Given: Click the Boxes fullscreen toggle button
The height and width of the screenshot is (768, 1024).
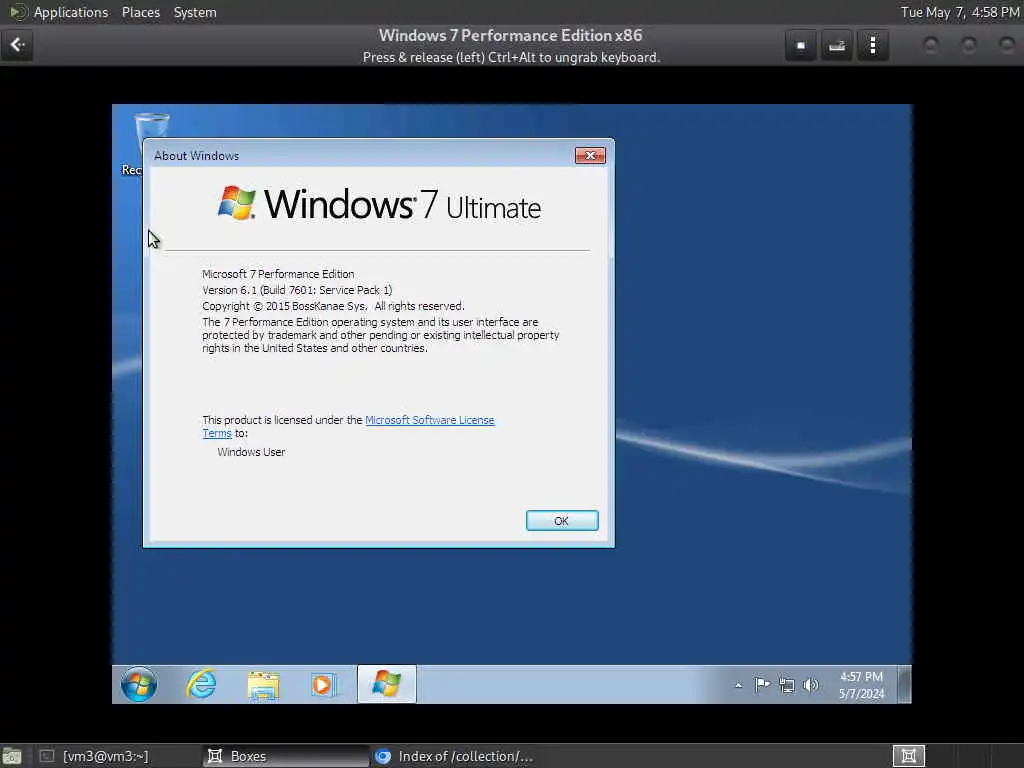Looking at the screenshot, I should 801,46.
